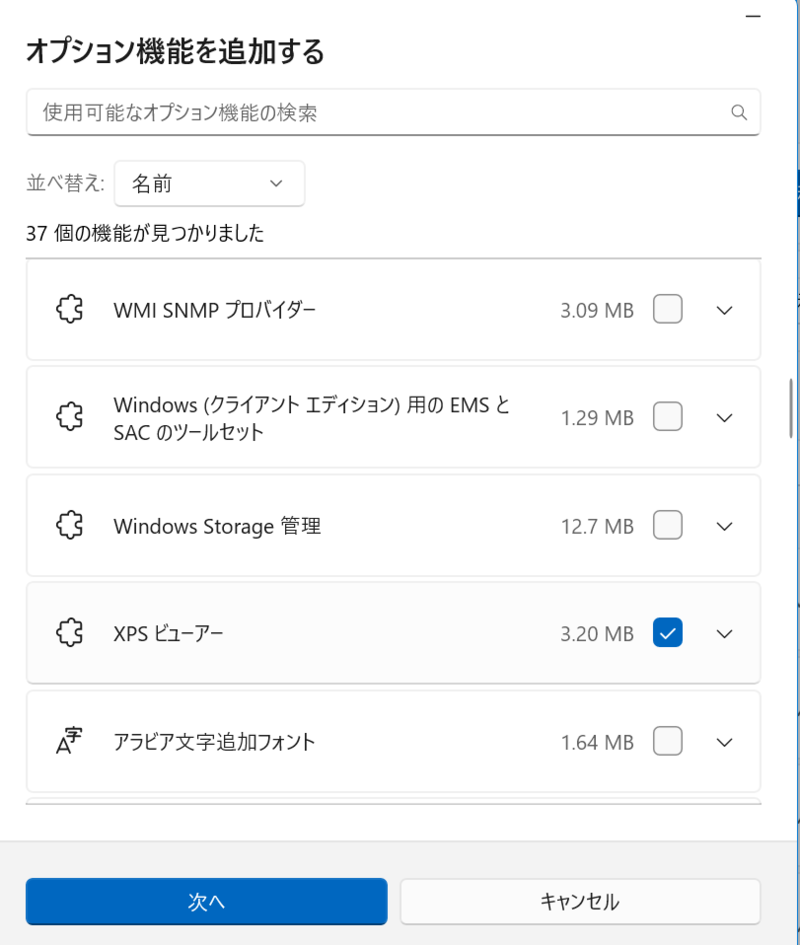Expand the XPS viewer details chevron
Screen dimensions: 800x945
click(726, 633)
